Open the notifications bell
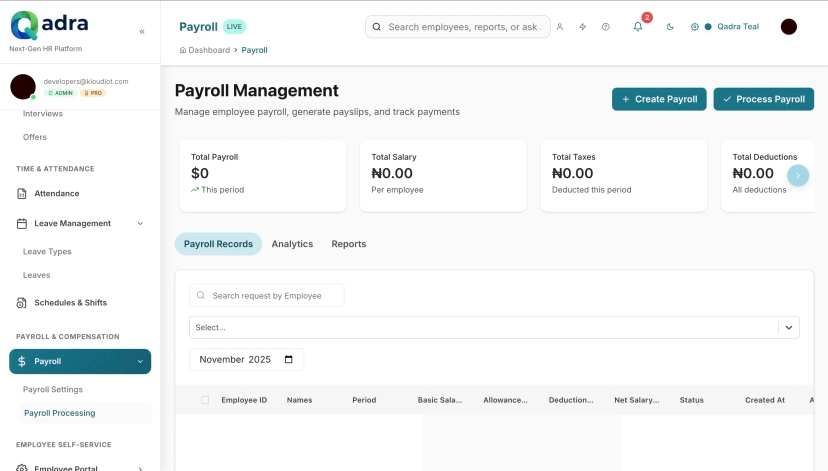 coord(638,27)
